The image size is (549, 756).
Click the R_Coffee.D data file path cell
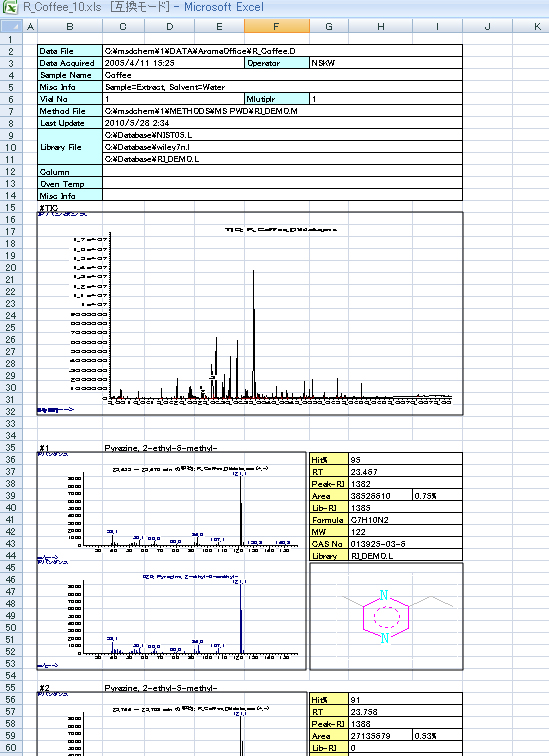click(x=282, y=51)
